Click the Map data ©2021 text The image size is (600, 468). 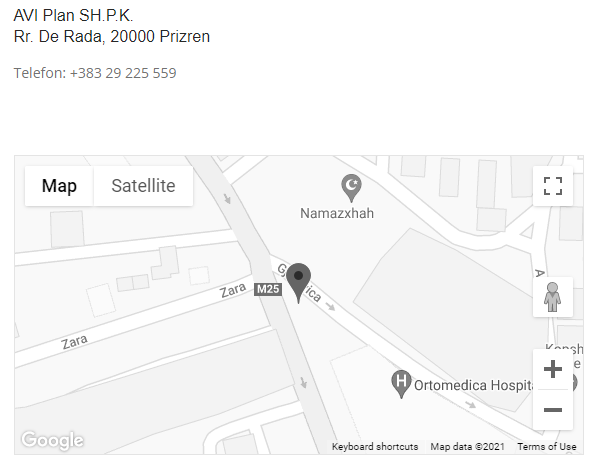467,447
